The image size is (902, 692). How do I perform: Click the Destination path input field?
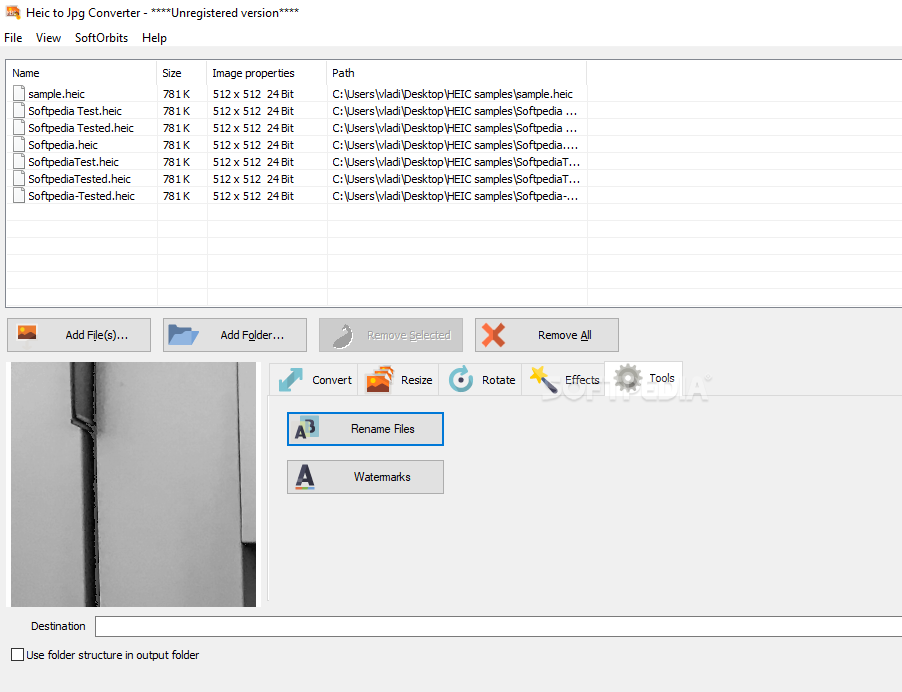tap(498, 626)
